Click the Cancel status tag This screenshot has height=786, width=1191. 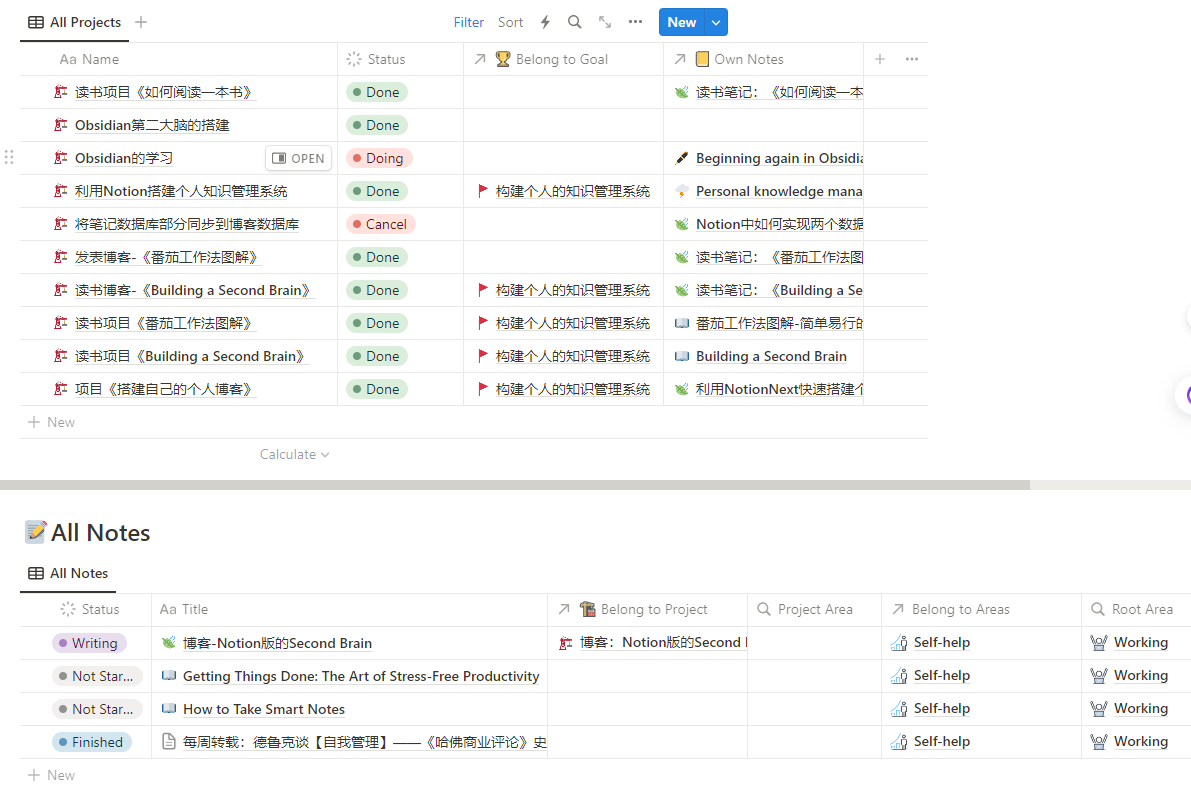pos(380,224)
